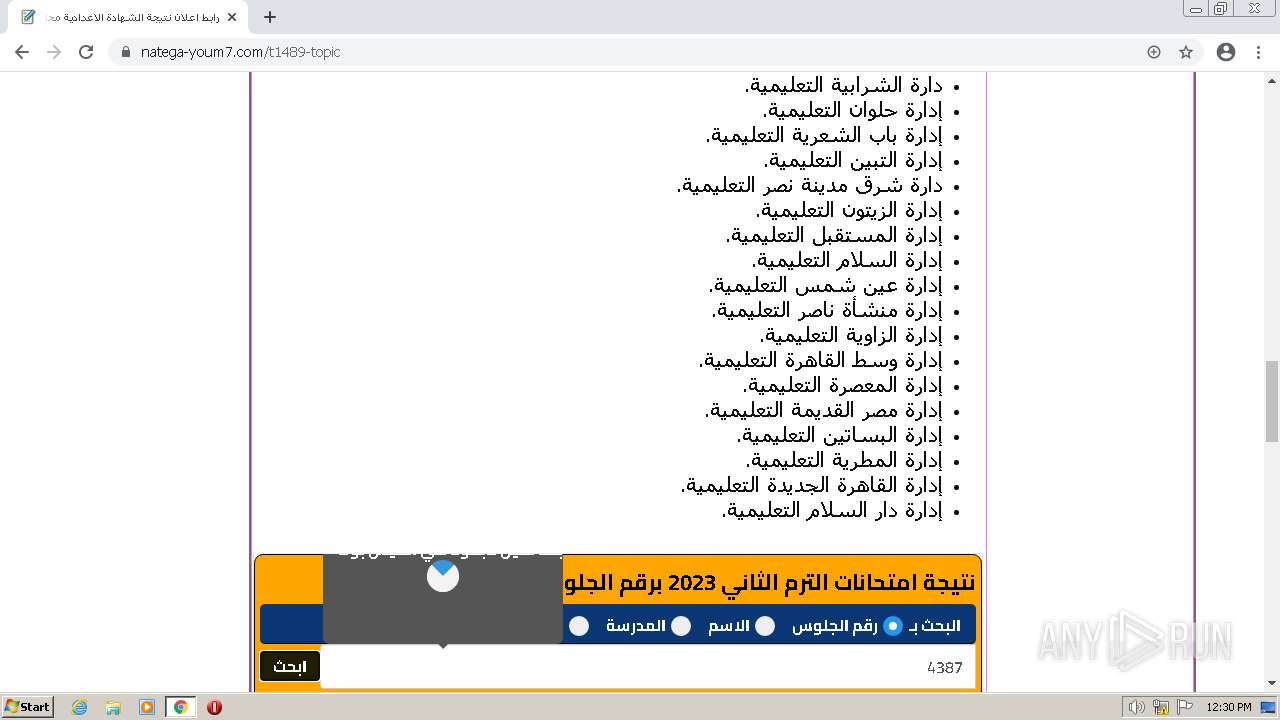This screenshot has width=1280, height=720.
Task: Click text إدارة المعصرة التعليمية
Action: point(843,385)
